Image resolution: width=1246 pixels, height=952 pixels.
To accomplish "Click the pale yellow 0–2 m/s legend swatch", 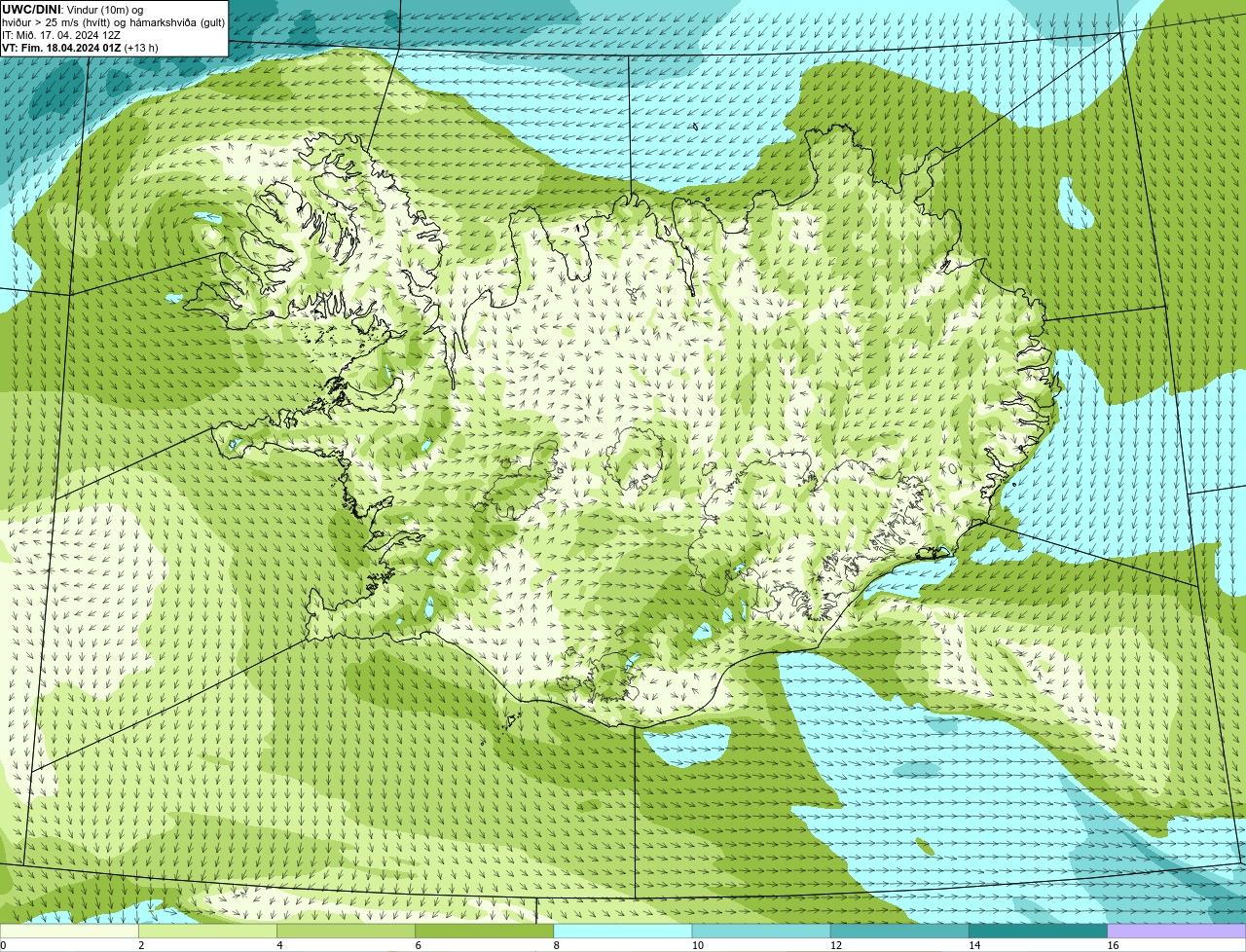I will 69,931.
